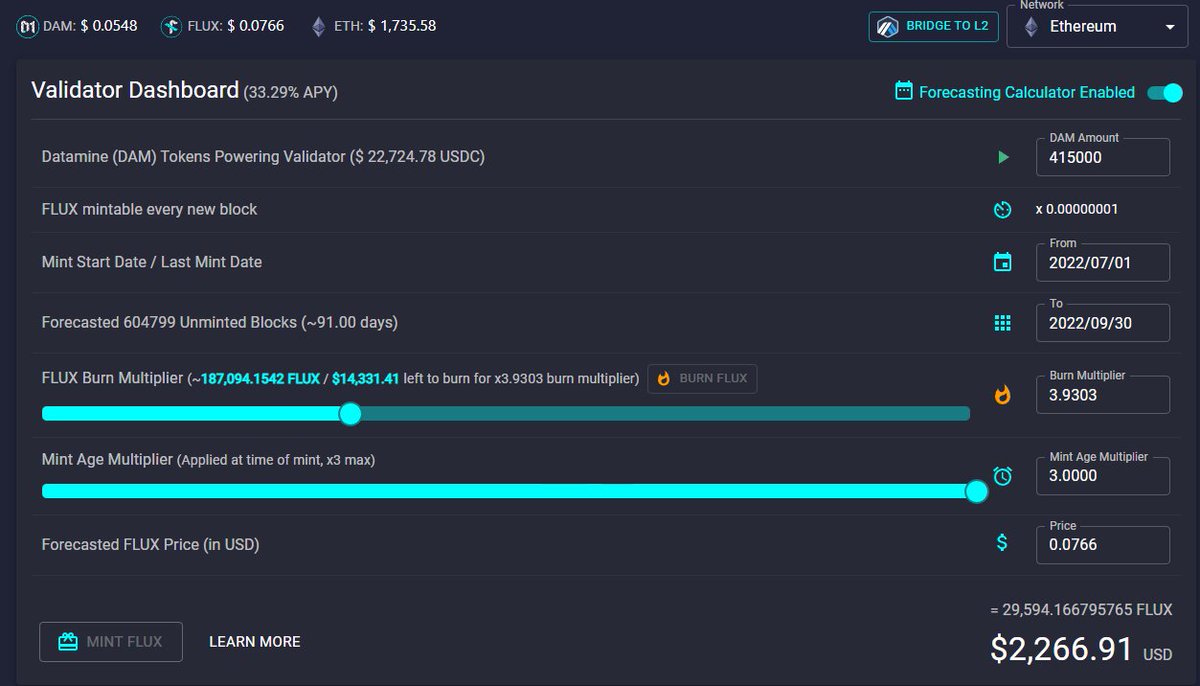Click the FLUX token logo icon
1200x686 pixels.
point(171,27)
